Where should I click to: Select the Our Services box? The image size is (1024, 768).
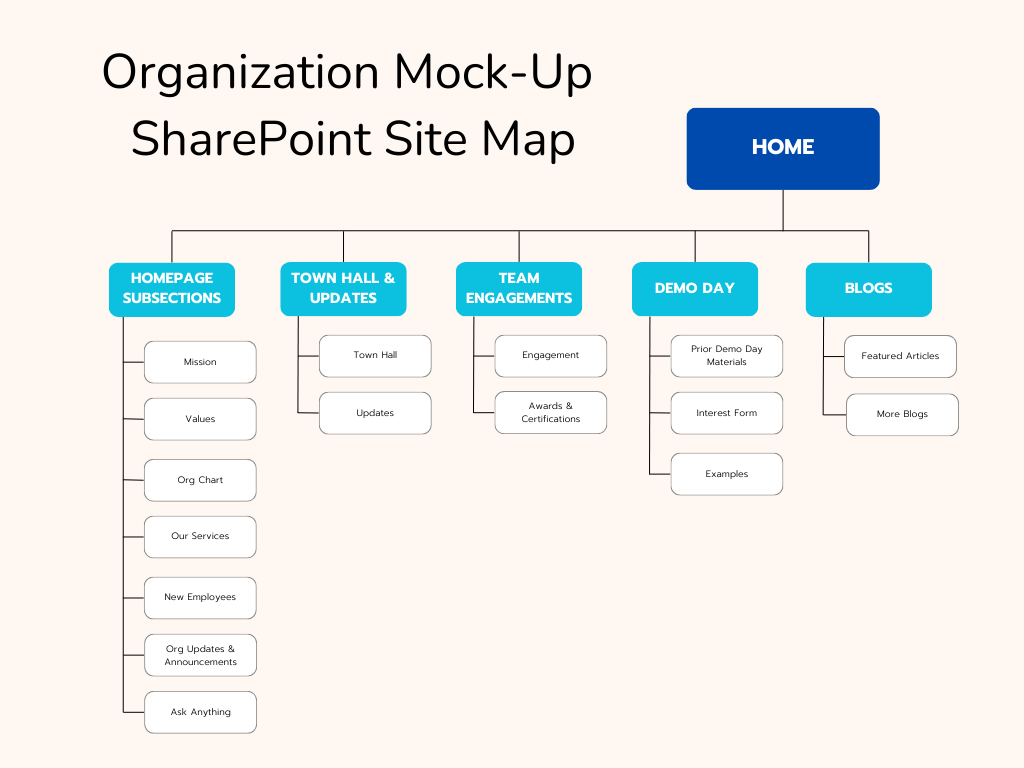200,537
